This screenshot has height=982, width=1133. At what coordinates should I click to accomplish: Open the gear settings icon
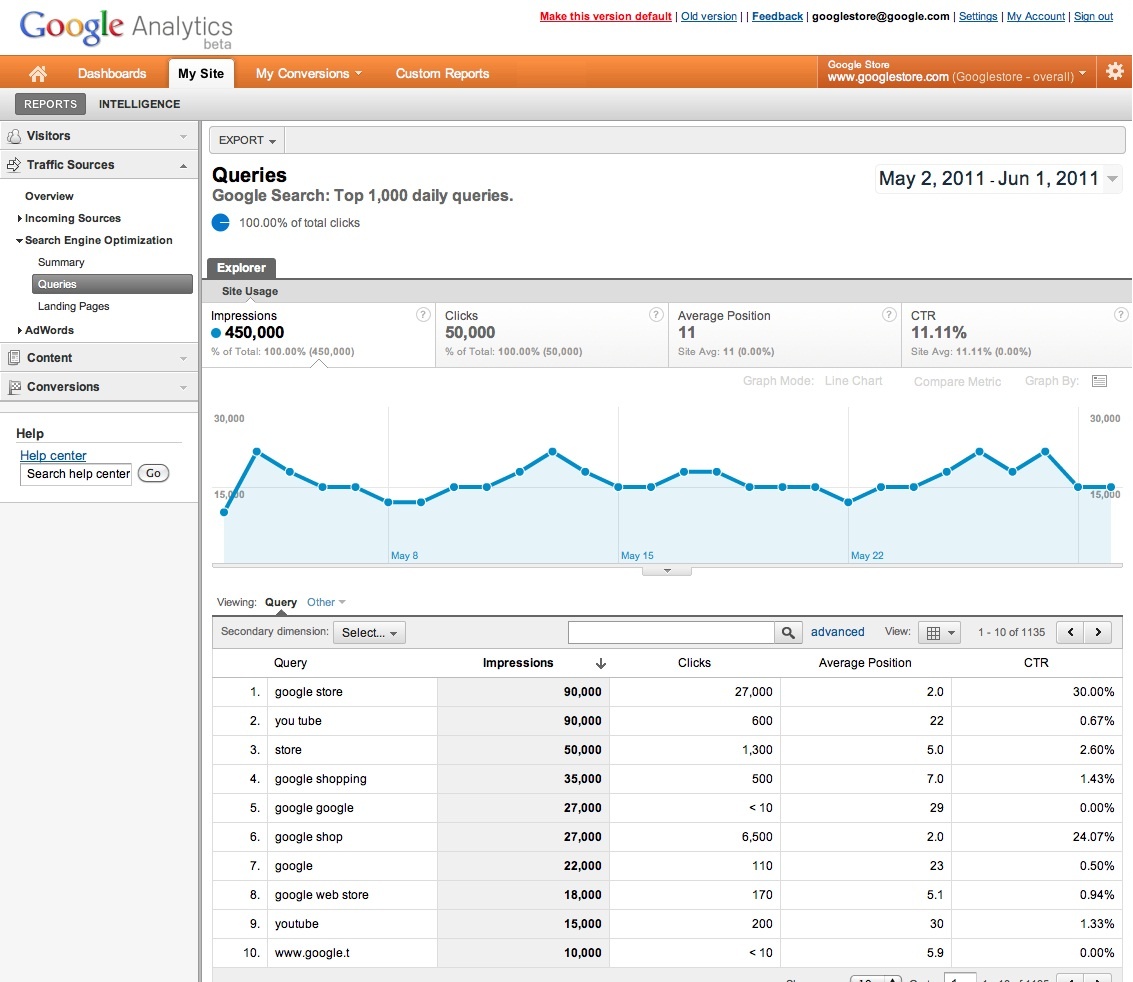point(1115,72)
